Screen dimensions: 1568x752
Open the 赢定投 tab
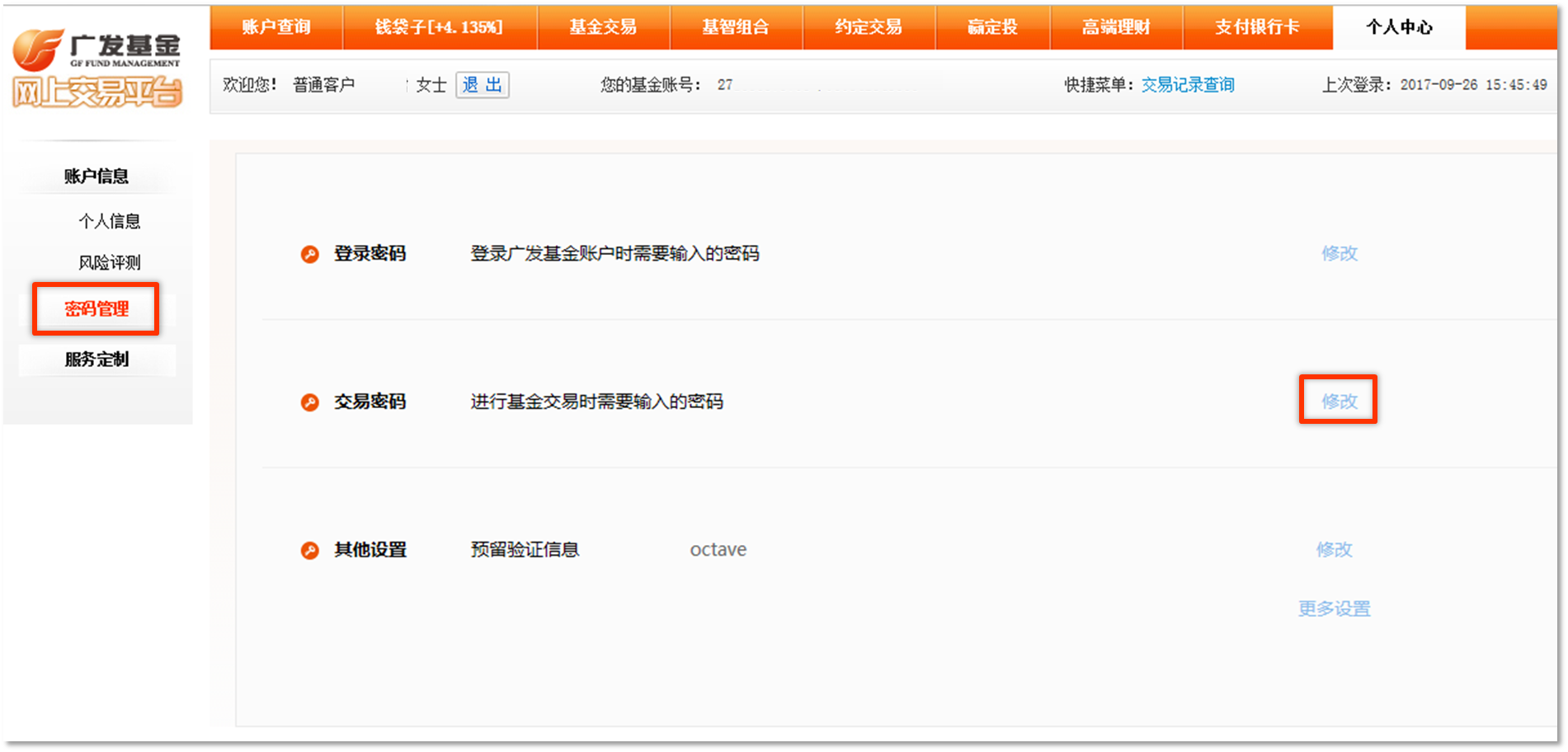coord(992,27)
